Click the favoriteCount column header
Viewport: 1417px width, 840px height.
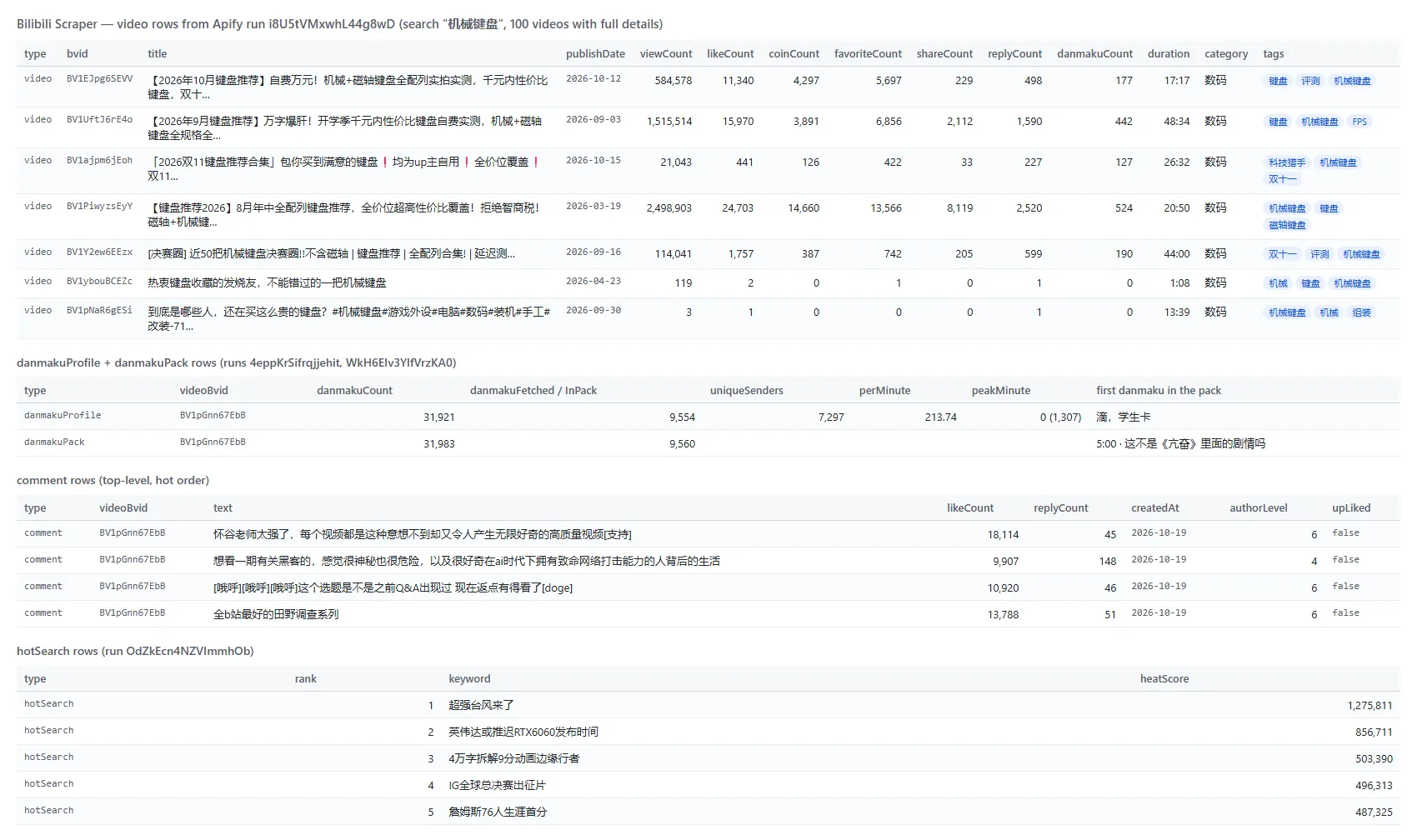pyautogui.click(x=868, y=53)
